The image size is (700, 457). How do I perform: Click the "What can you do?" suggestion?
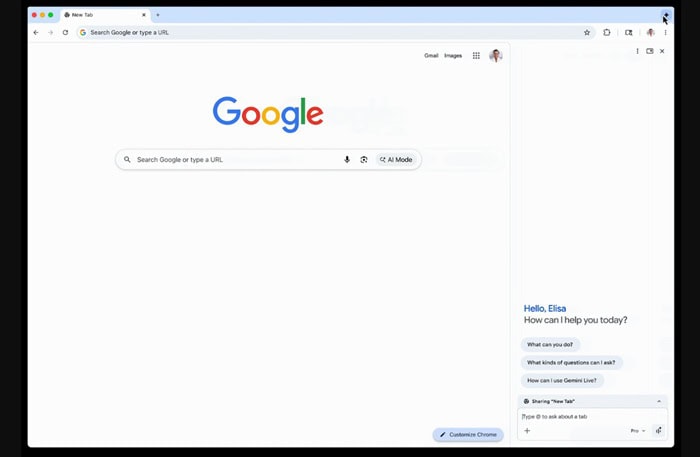click(550, 345)
